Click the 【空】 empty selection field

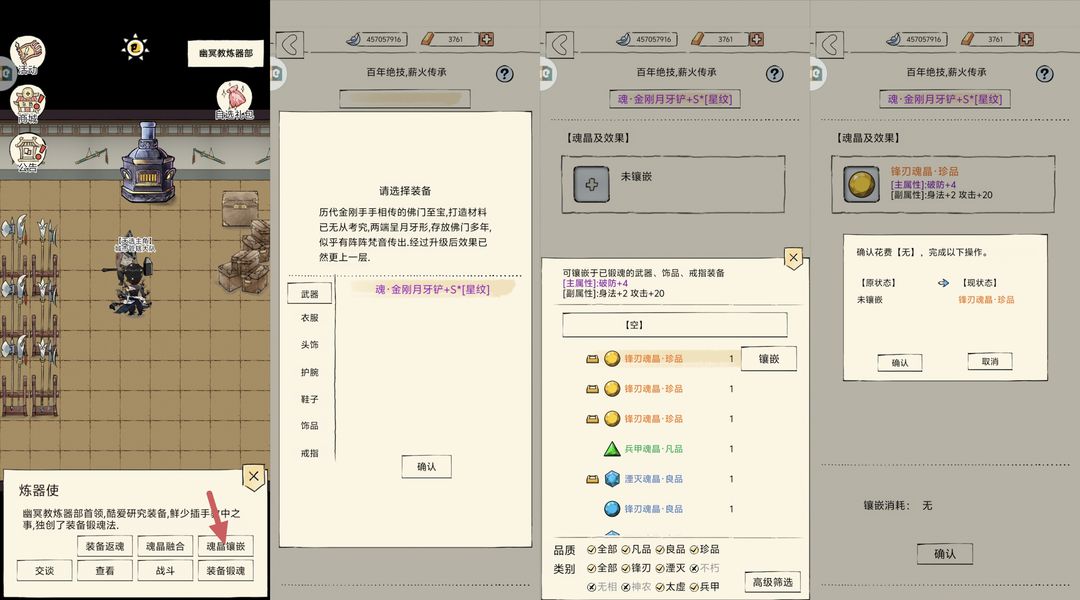[674, 324]
